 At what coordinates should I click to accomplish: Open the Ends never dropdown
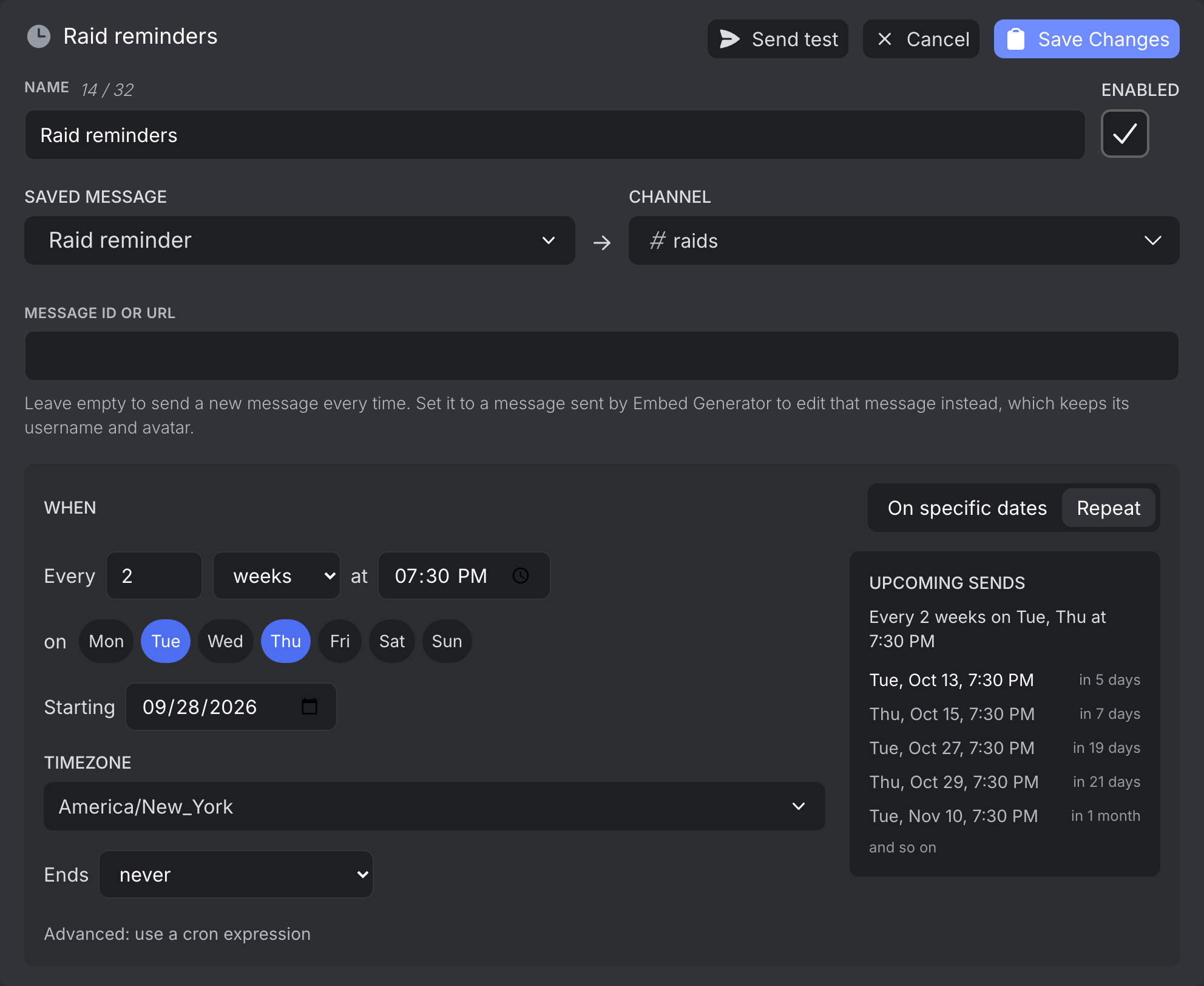236,874
